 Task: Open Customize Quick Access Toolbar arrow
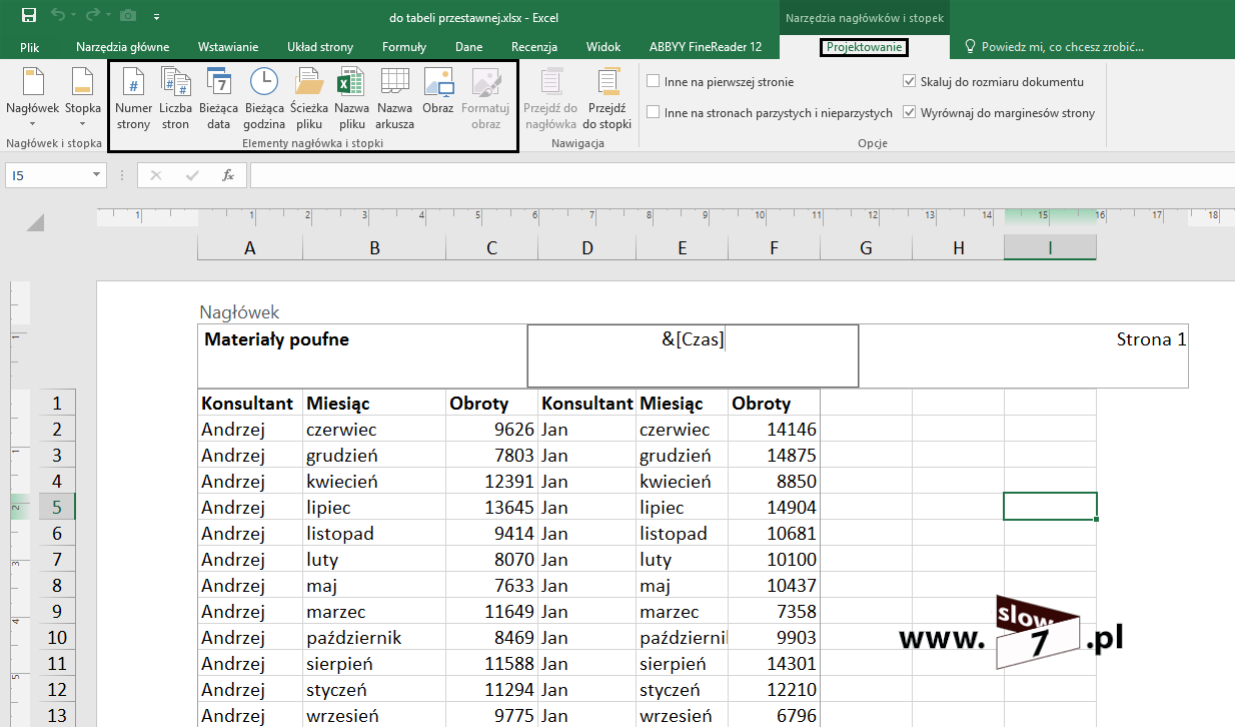point(157,17)
